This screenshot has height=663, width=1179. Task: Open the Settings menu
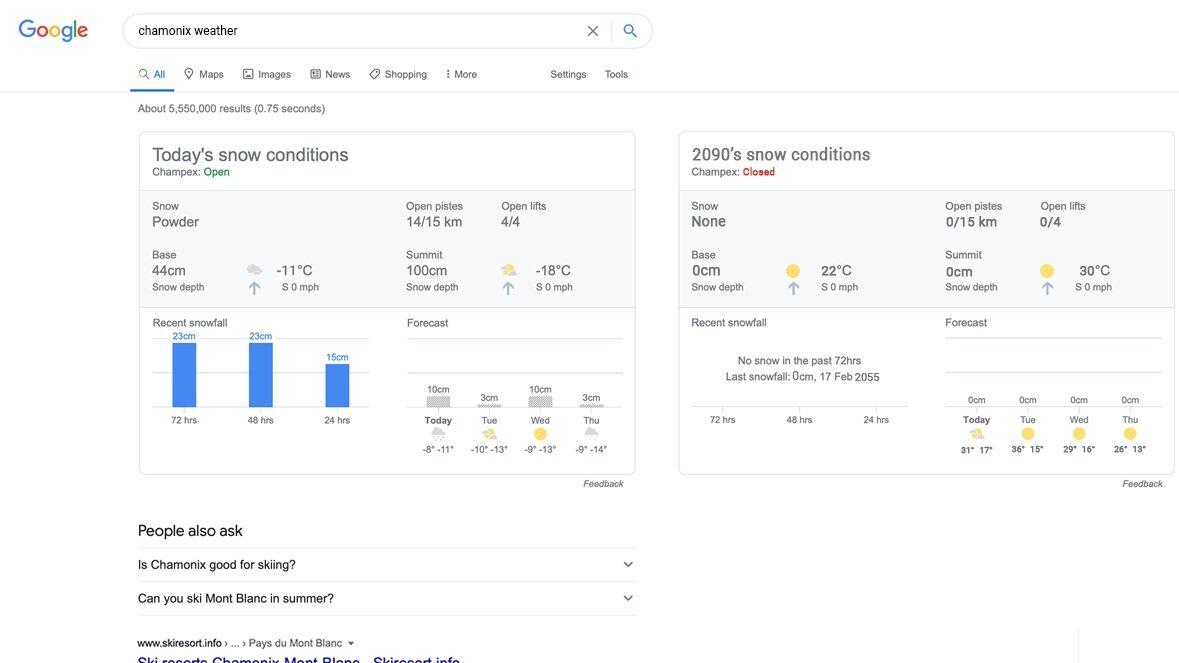click(x=568, y=73)
